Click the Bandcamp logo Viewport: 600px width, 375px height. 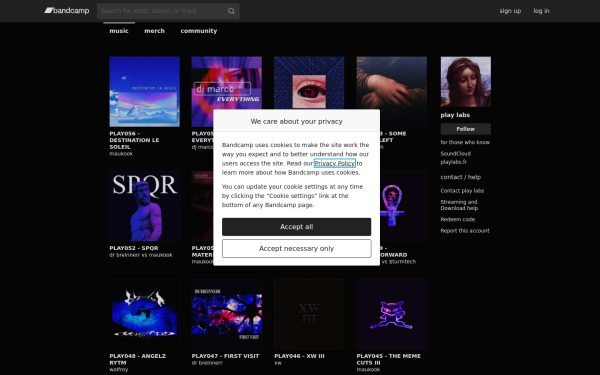click(x=67, y=11)
